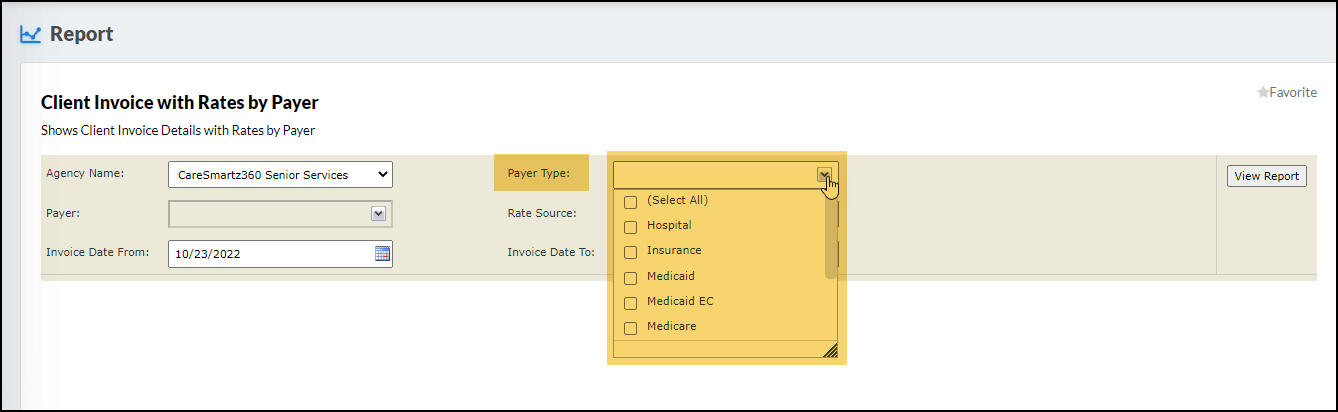Open the Invoice Date From calendar icon
This screenshot has width=1338, height=412.
(382, 253)
